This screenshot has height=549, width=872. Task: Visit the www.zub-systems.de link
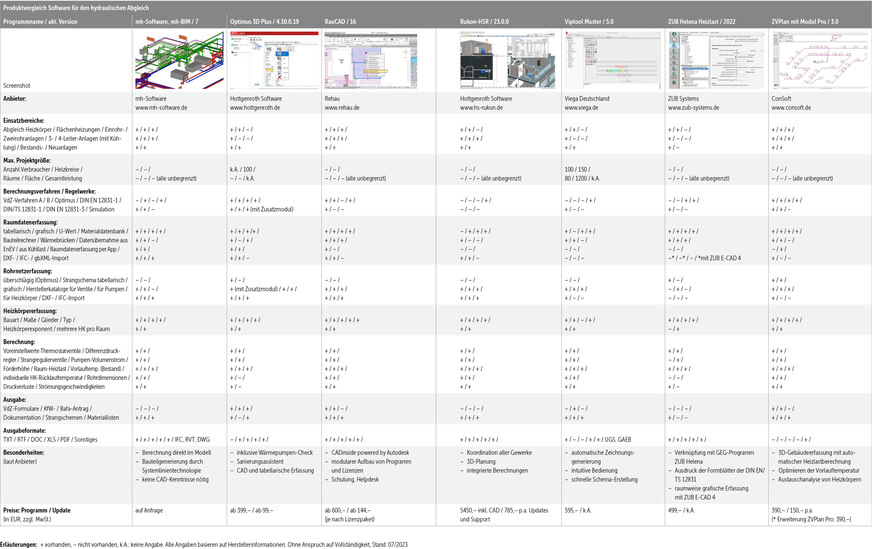pyautogui.click(x=693, y=106)
